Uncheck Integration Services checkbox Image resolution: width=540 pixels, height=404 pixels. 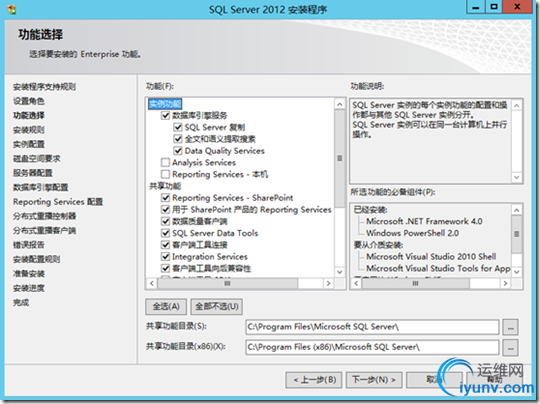point(166,256)
